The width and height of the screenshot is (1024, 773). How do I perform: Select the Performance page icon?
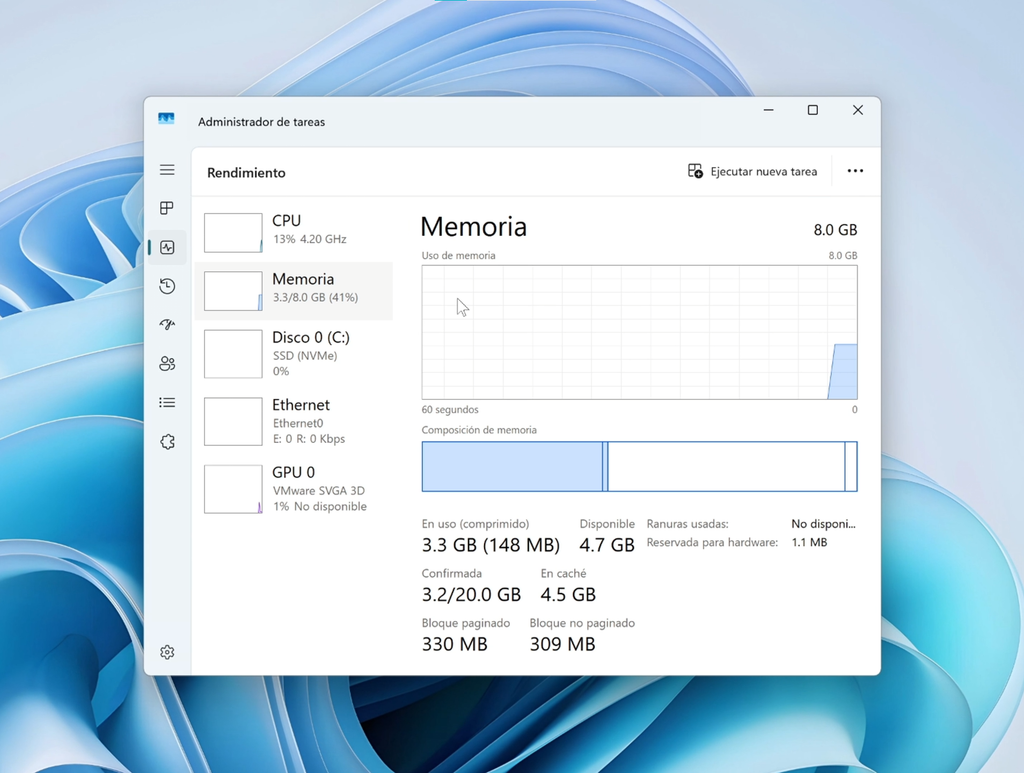coord(167,247)
